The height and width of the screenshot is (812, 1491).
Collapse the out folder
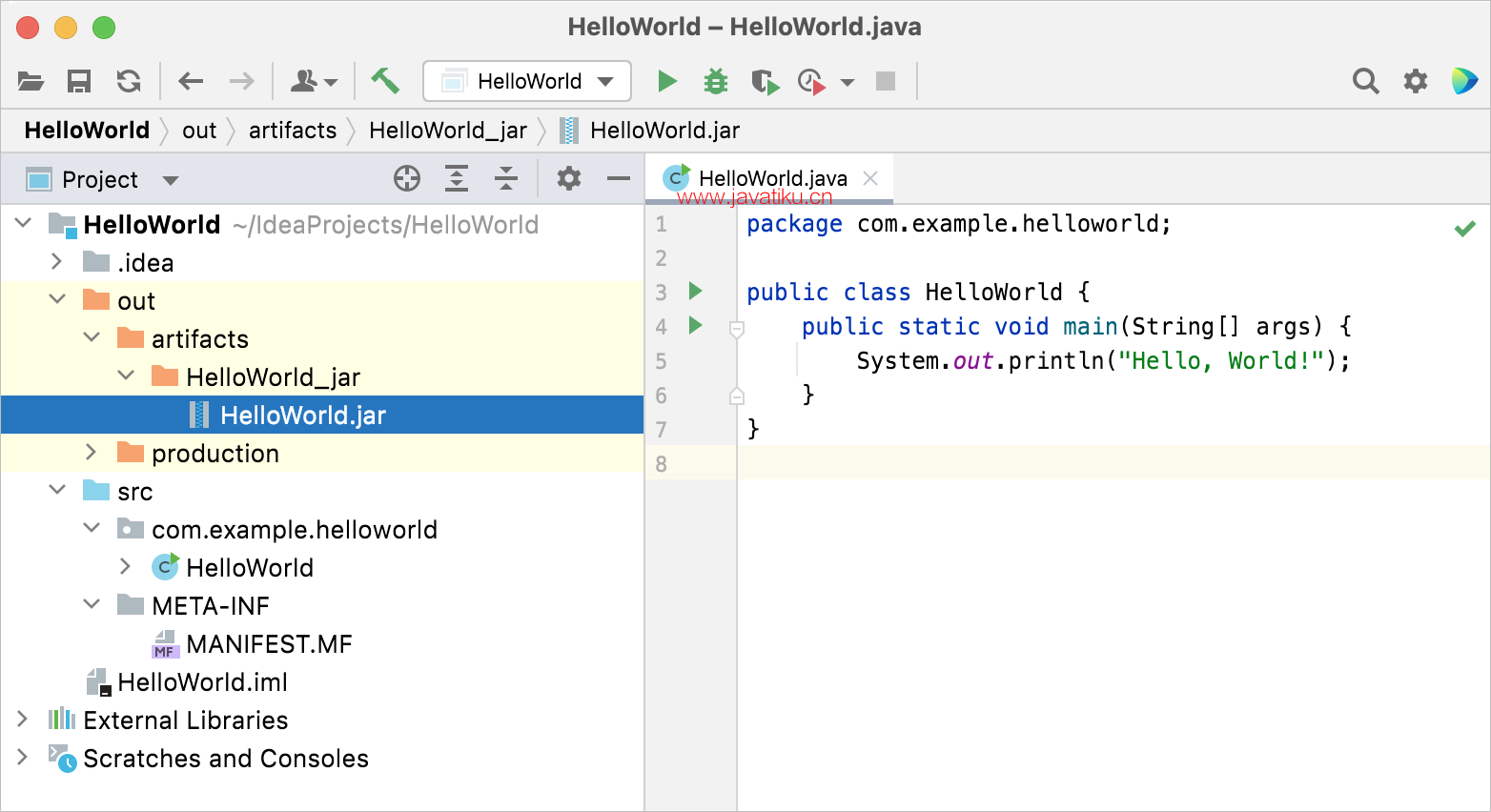click(x=57, y=299)
